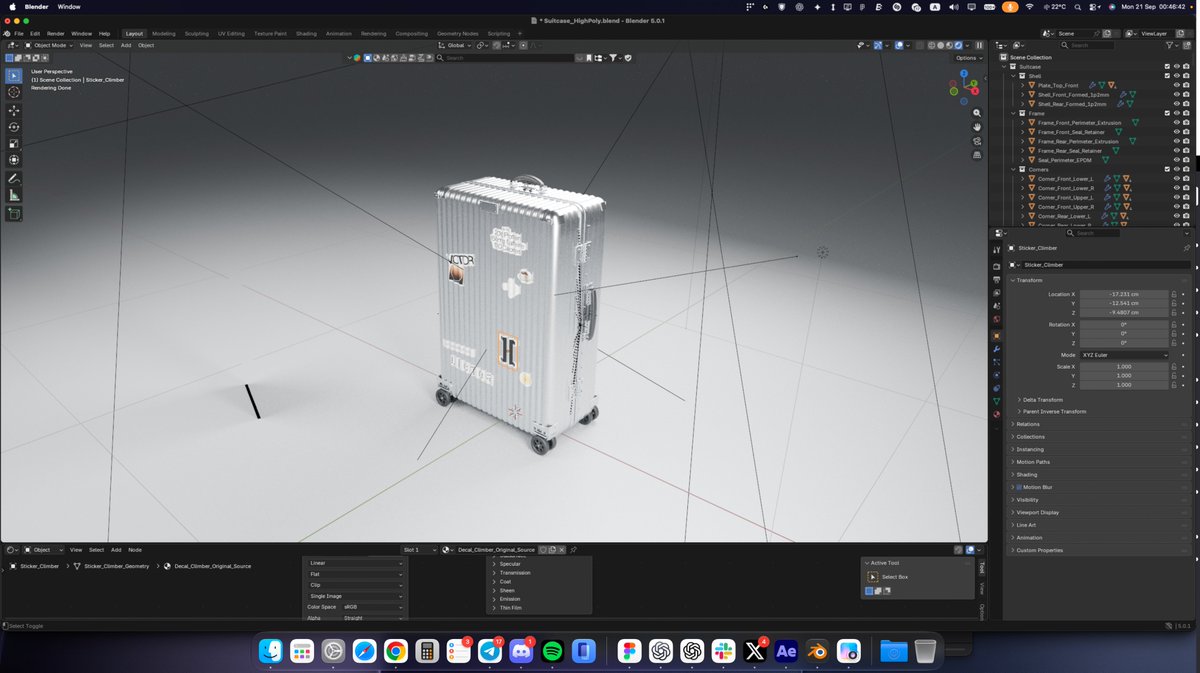The width and height of the screenshot is (1200, 673).
Task: Toggle camera view with the camera icon
Action: pos(977,141)
